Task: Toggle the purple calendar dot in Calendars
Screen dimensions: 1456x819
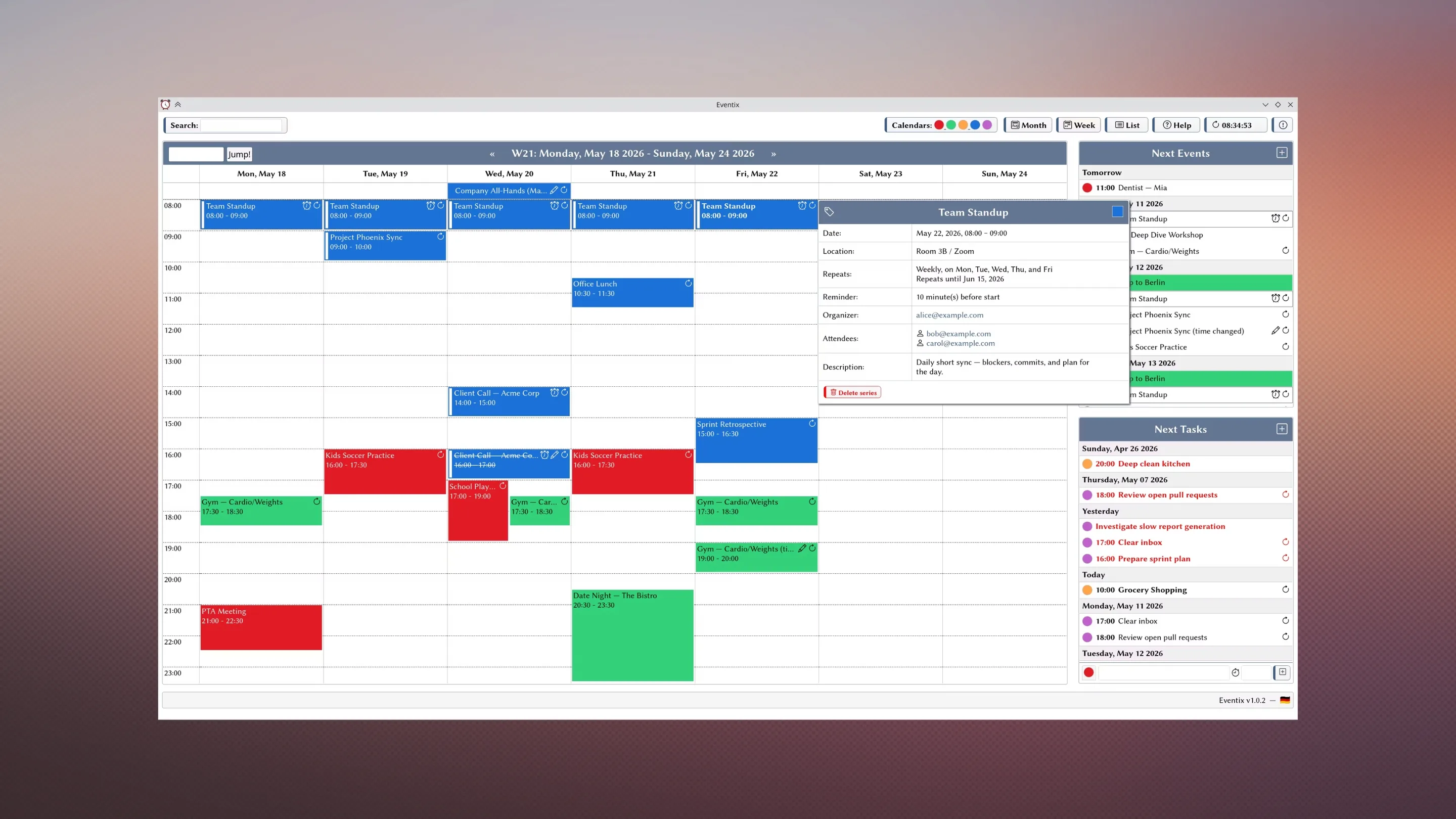Action: (987, 125)
